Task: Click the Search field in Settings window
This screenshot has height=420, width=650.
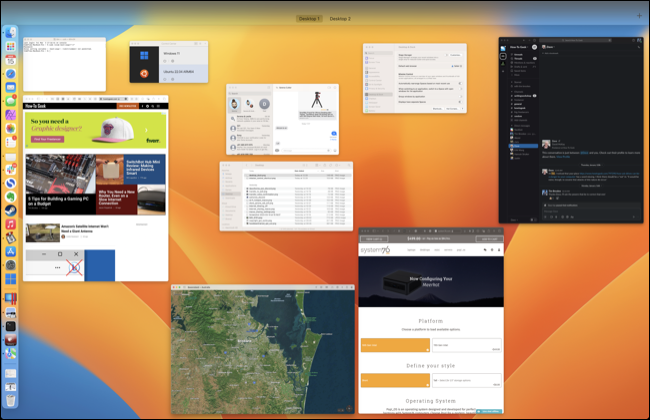Action: [378, 53]
